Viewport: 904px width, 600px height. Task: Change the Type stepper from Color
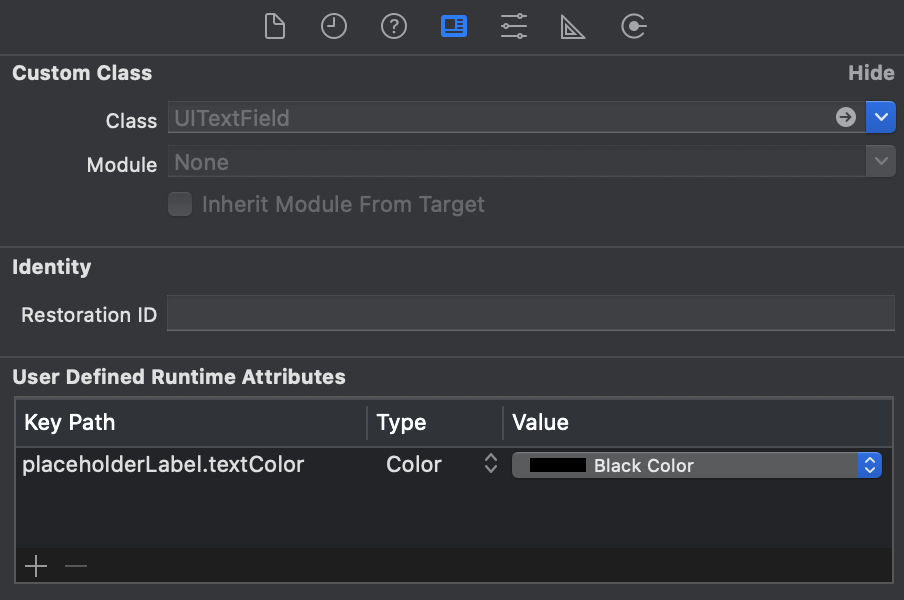490,464
